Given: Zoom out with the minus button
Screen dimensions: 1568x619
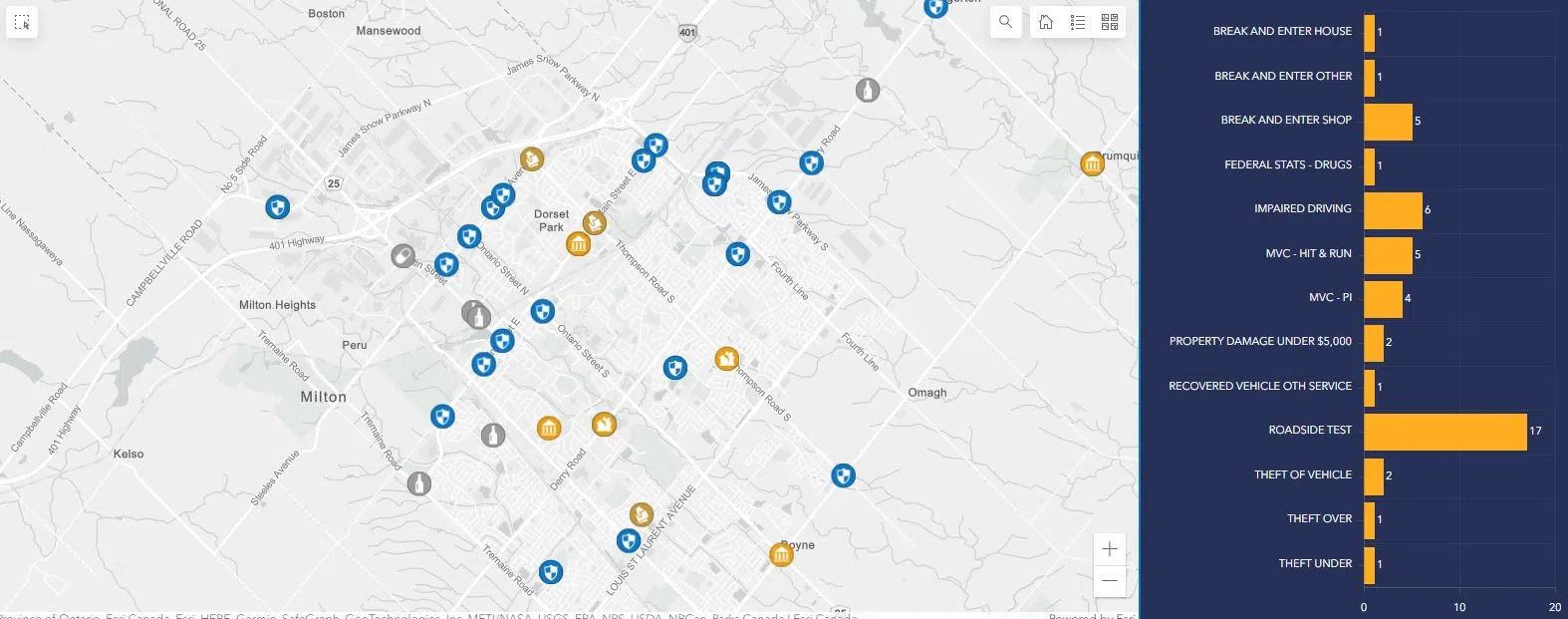Looking at the screenshot, I should point(1110,580).
